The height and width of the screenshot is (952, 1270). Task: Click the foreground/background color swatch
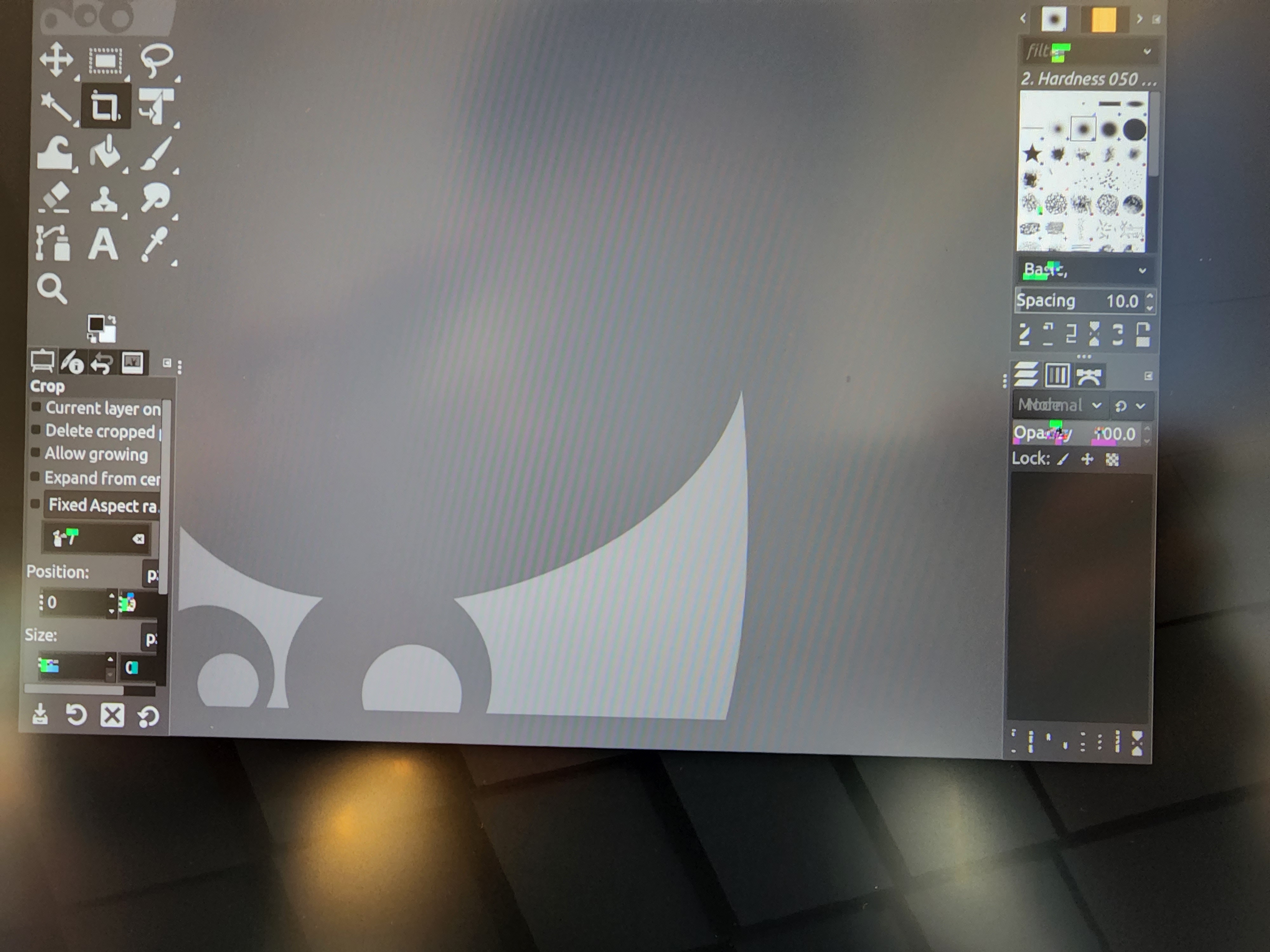102,329
